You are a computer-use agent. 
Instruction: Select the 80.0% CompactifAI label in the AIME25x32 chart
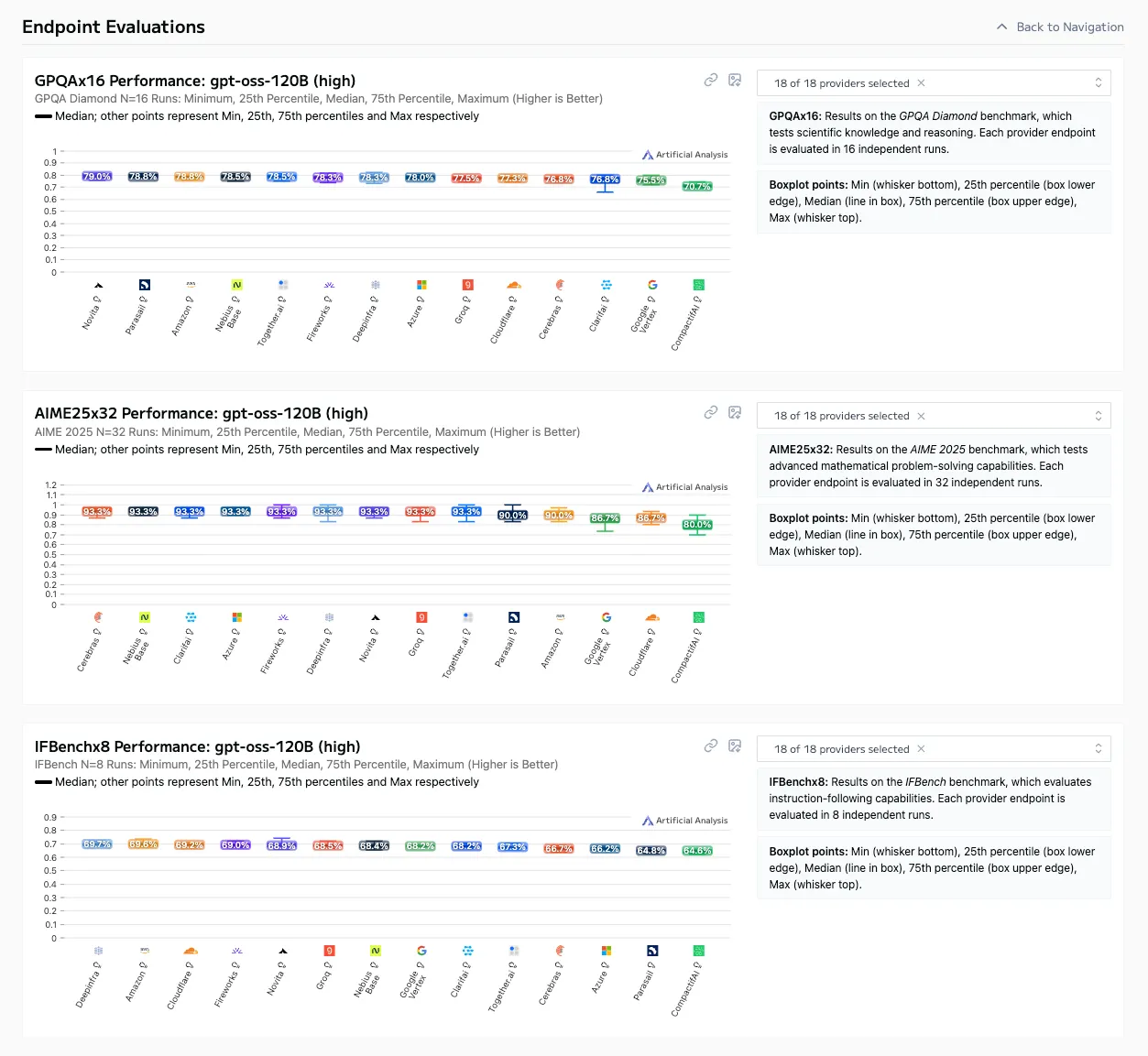pyautogui.click(x=697, y=525)
